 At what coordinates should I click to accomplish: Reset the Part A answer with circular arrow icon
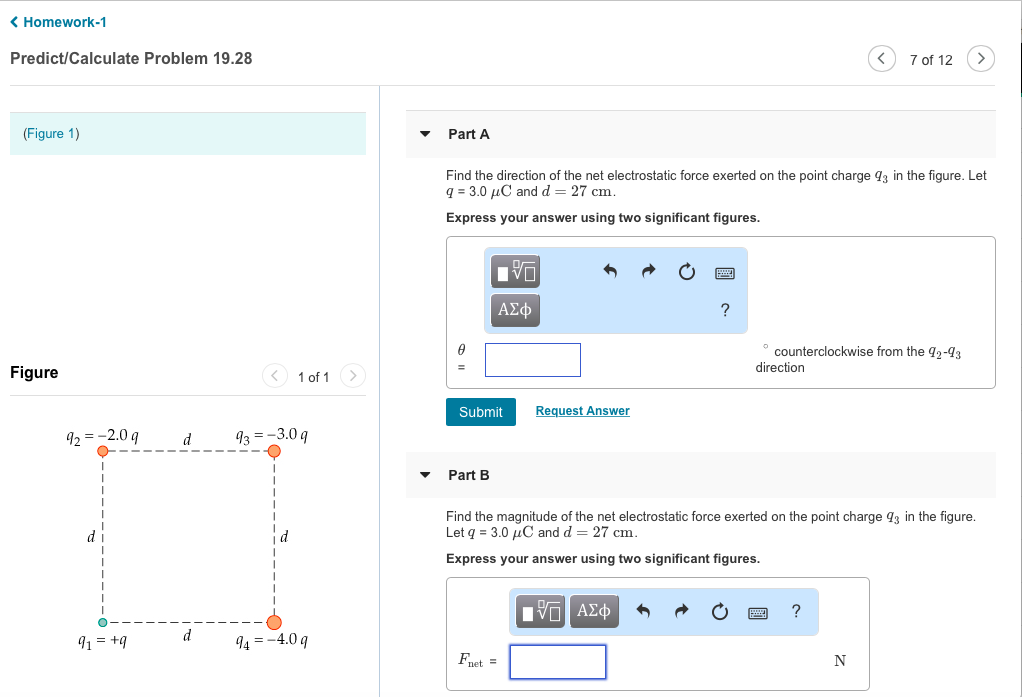coord(686,270)
